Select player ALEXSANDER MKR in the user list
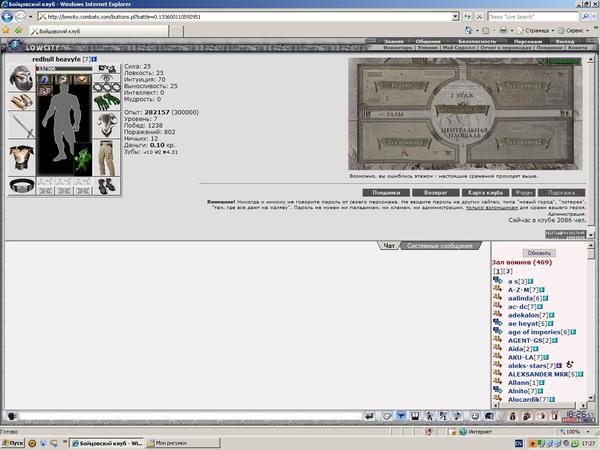The image size is (600, 450). [x=538, y=374]
